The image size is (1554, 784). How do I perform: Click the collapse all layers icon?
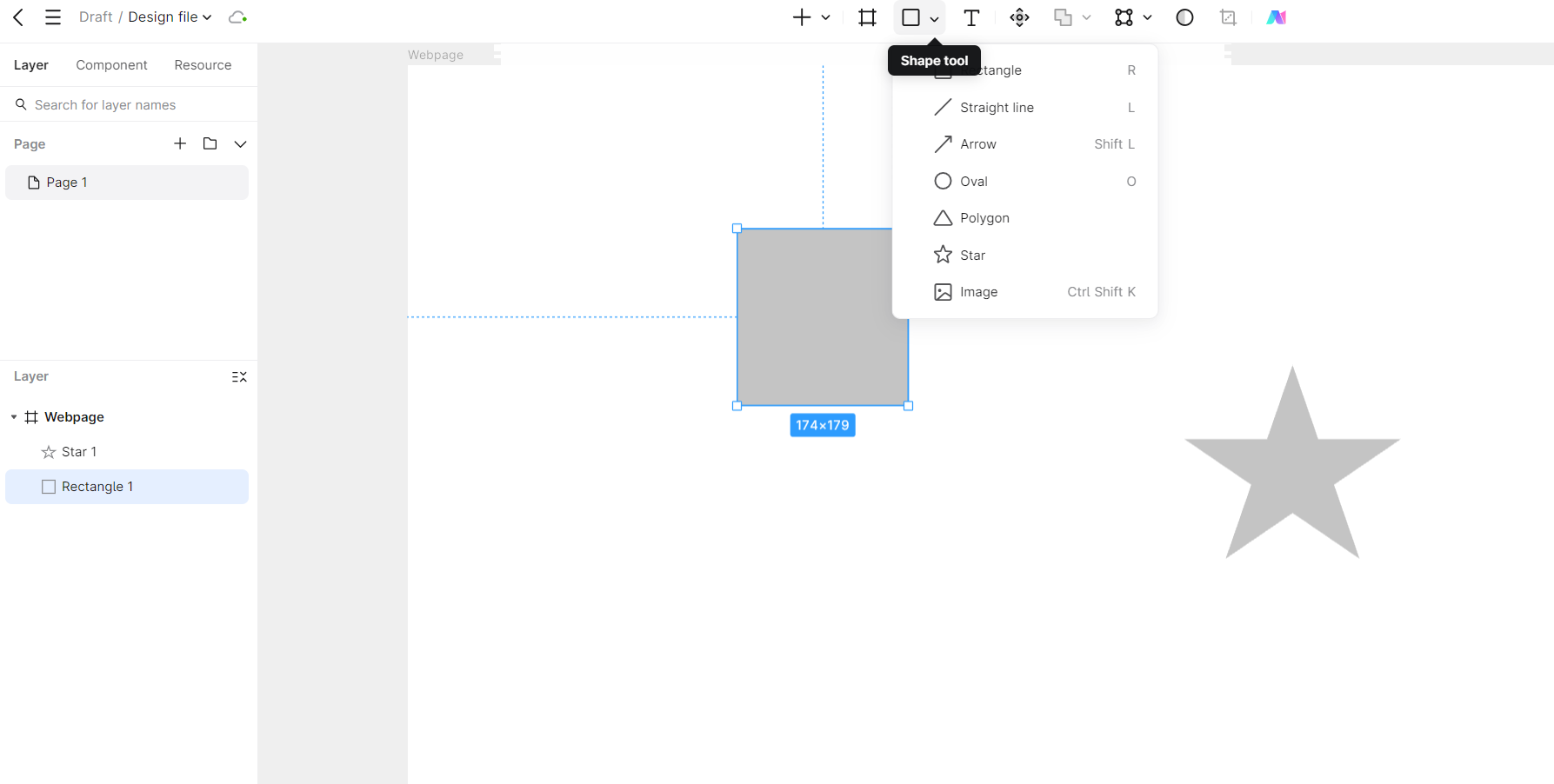(239, 376)
